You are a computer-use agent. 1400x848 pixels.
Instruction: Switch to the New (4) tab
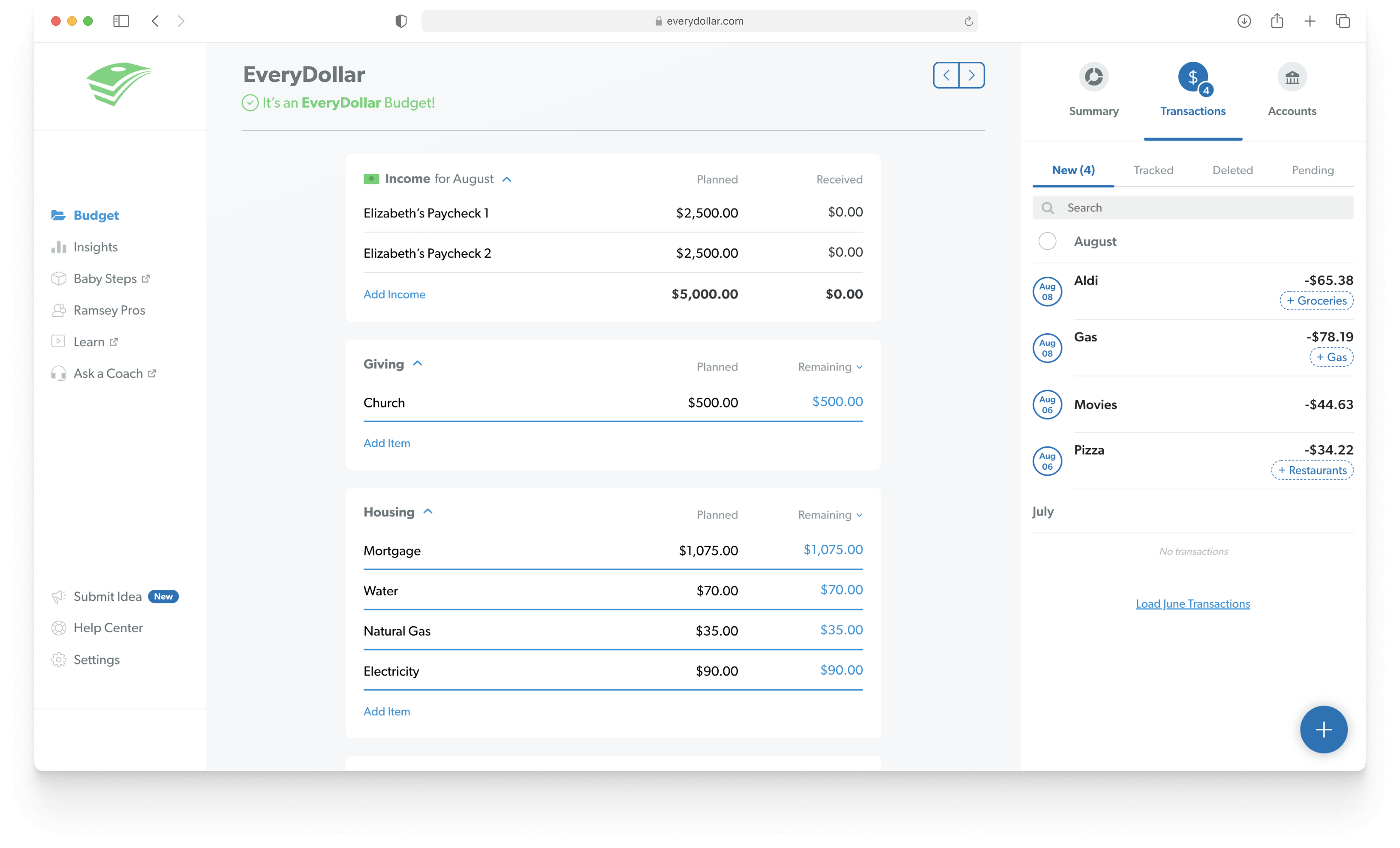[1073, 170]
